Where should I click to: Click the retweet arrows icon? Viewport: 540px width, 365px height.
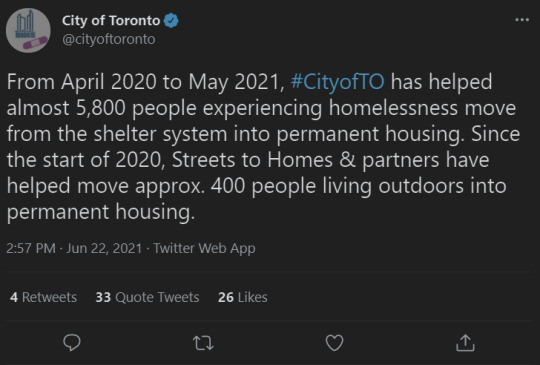203,343
